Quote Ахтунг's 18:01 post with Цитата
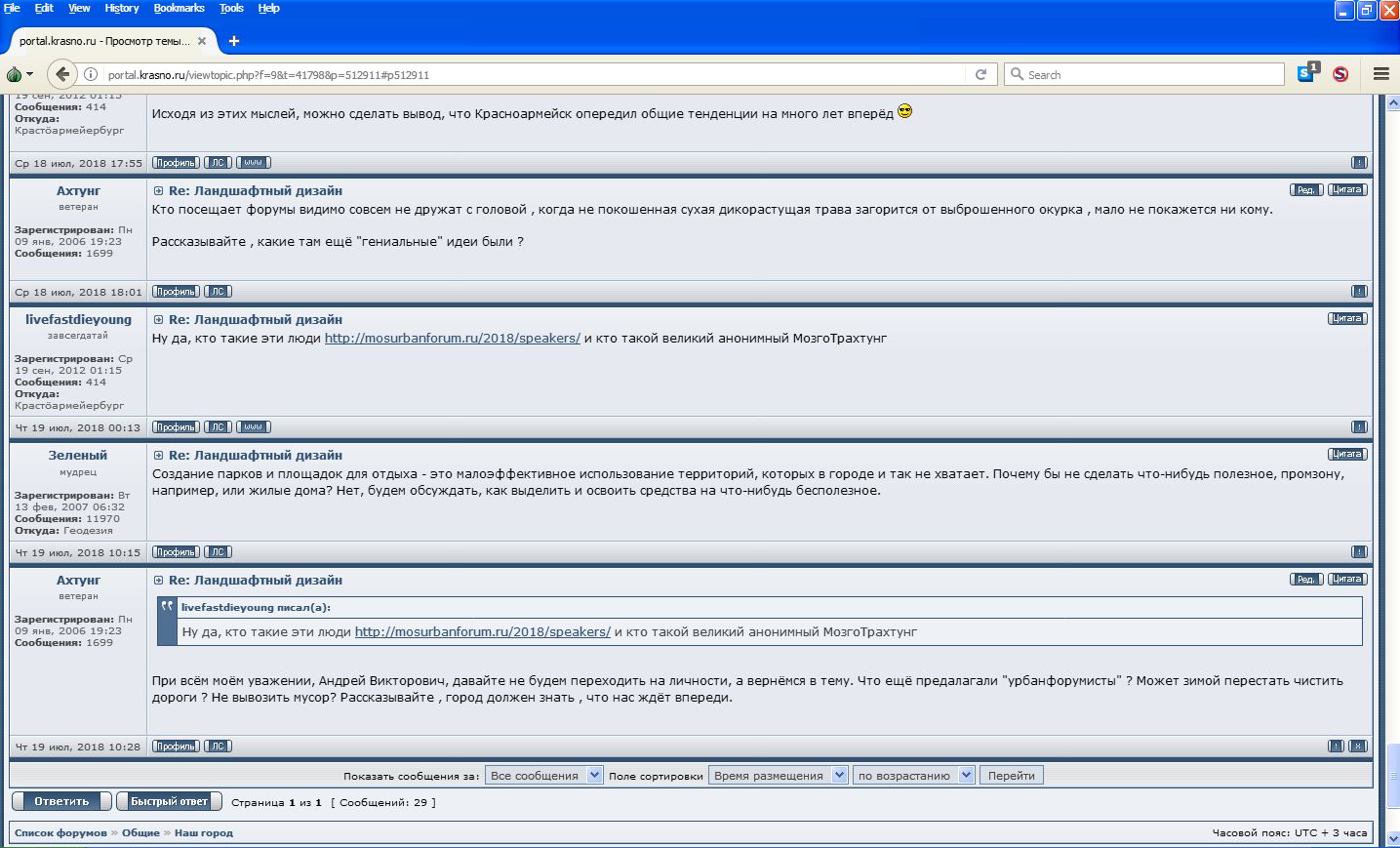The image size is (1400, 848). (1347, 190)
